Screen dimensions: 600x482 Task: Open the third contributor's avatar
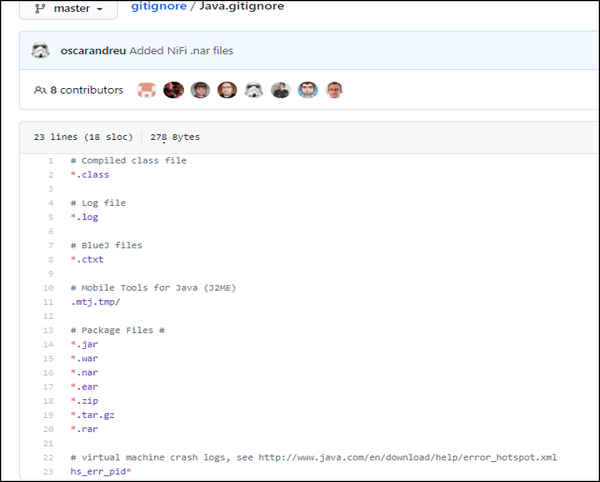[x=200, y=90]
